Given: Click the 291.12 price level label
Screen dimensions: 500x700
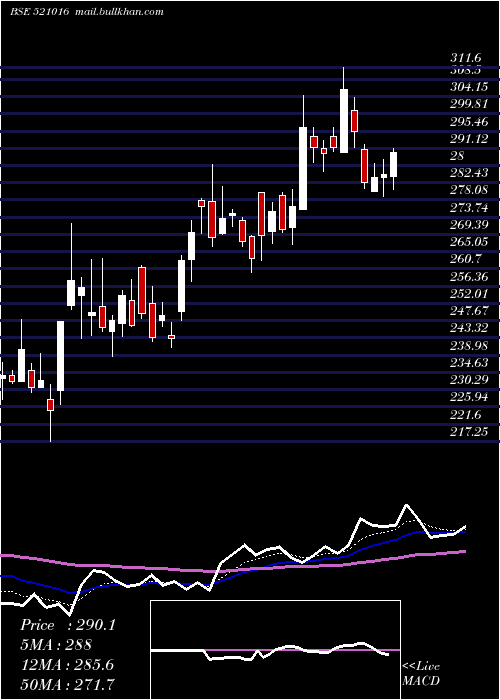Looking at the screenshot, I should (x=469, y=139).
